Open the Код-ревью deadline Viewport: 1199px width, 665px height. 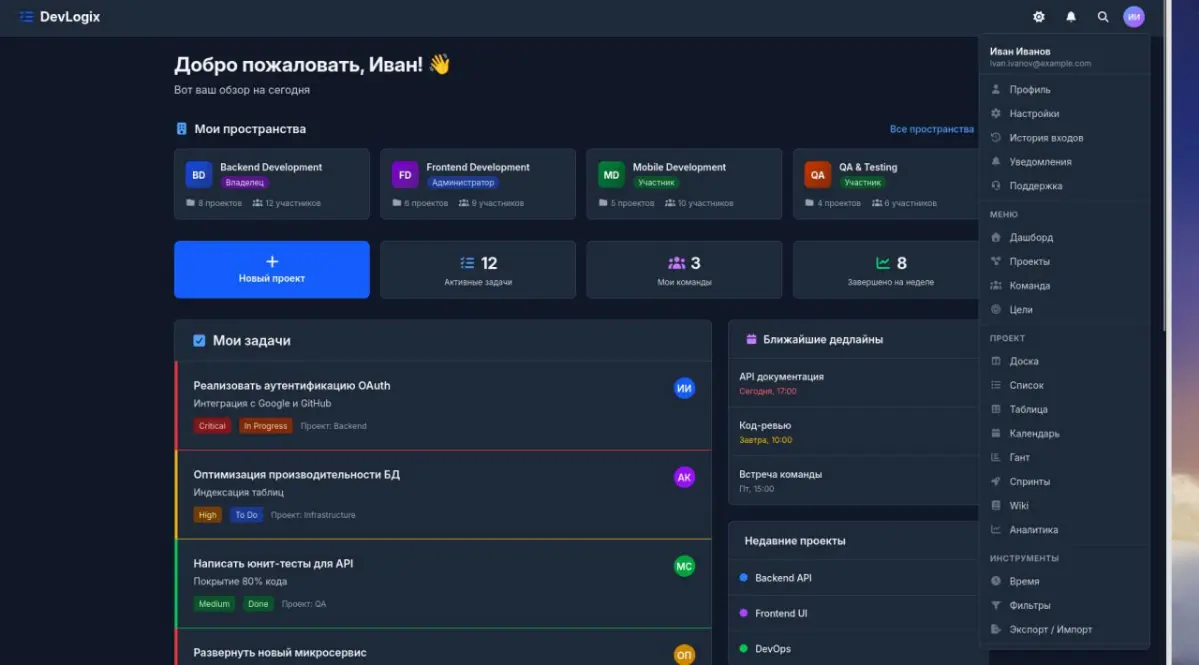854,433
